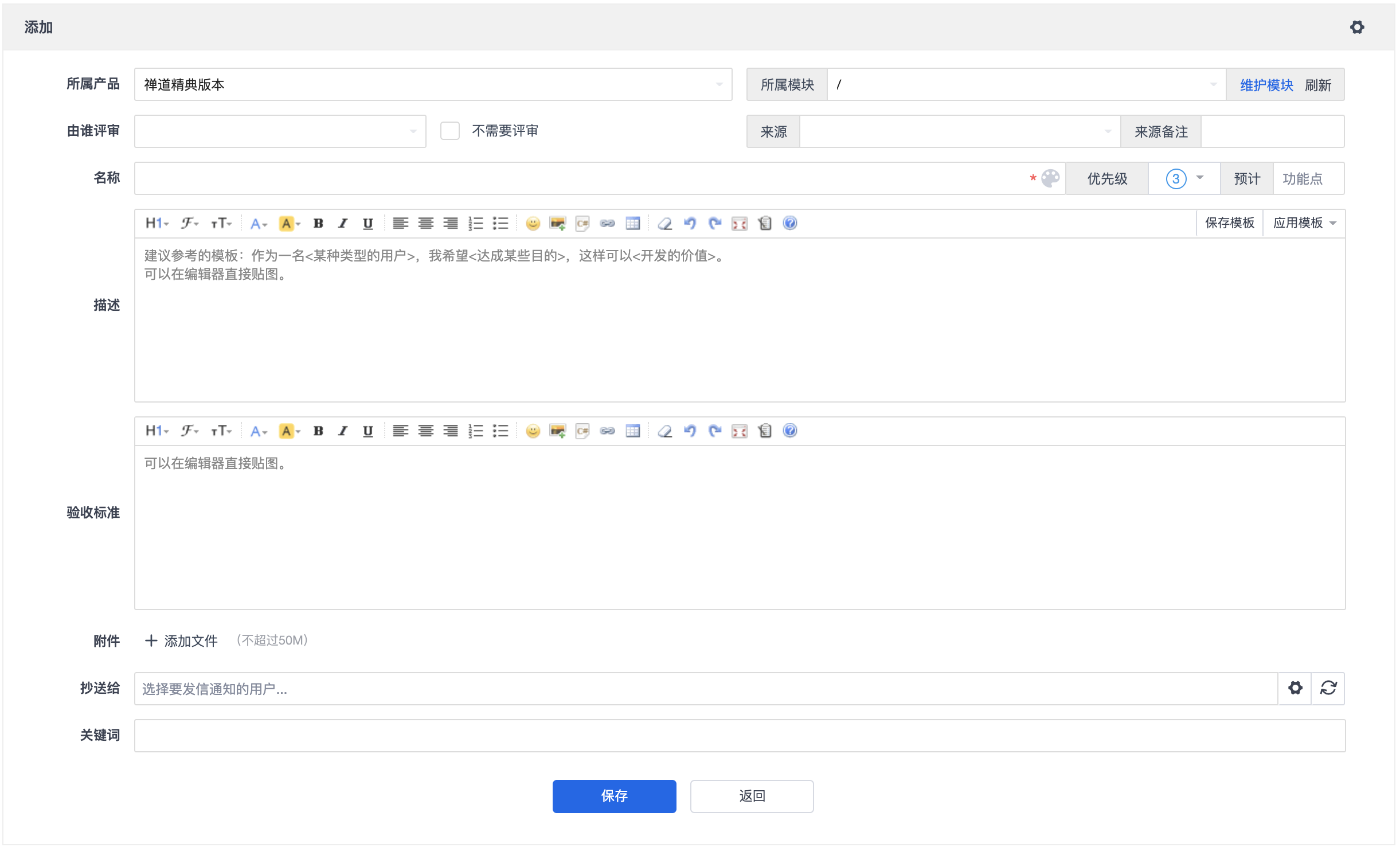This screenshot has width=1400, height=851.
Task: Open the 应用模板 menu
Action: point(1304,223)
